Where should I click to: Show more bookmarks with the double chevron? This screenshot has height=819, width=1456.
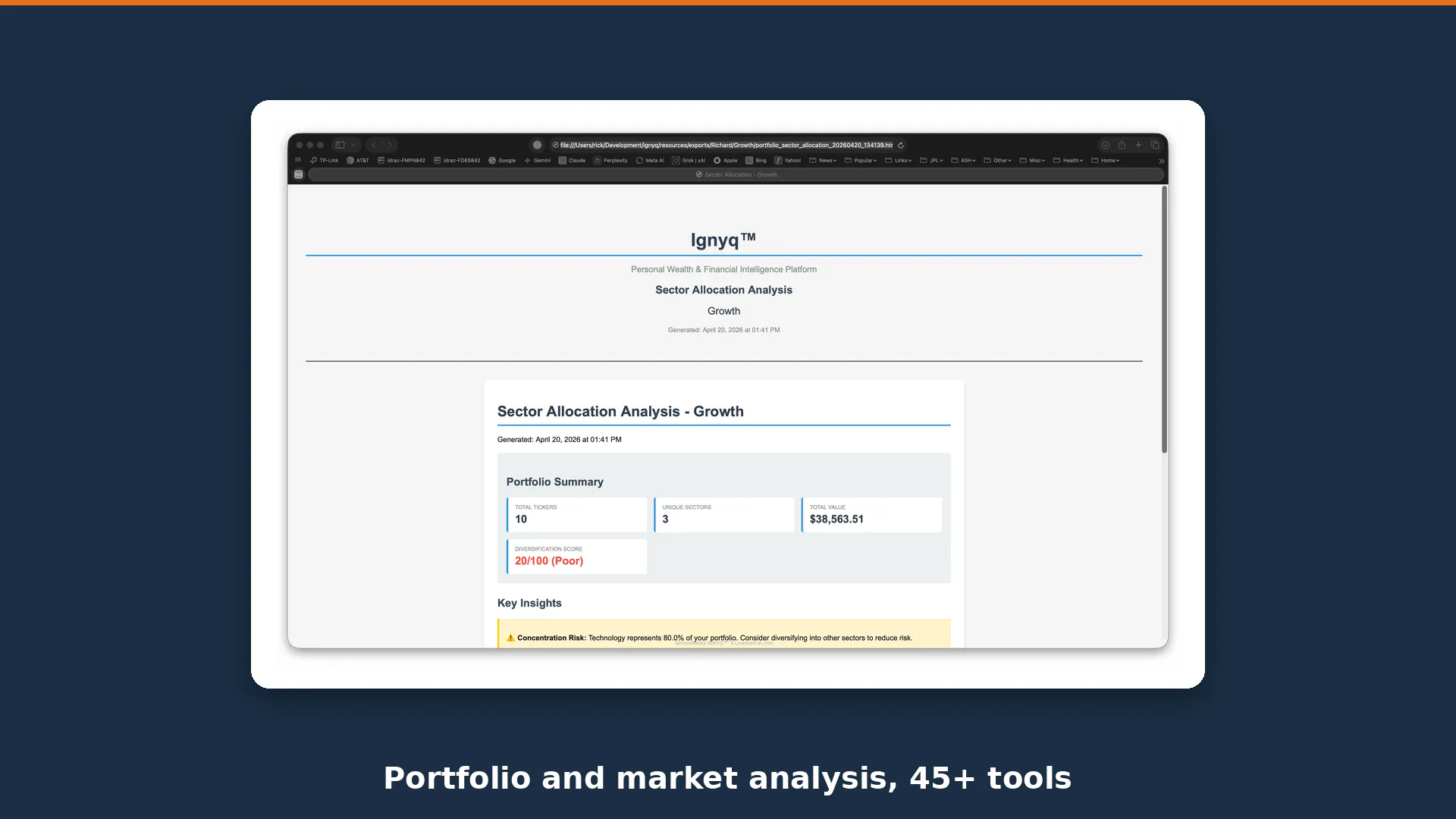(x=1161, y=161)
